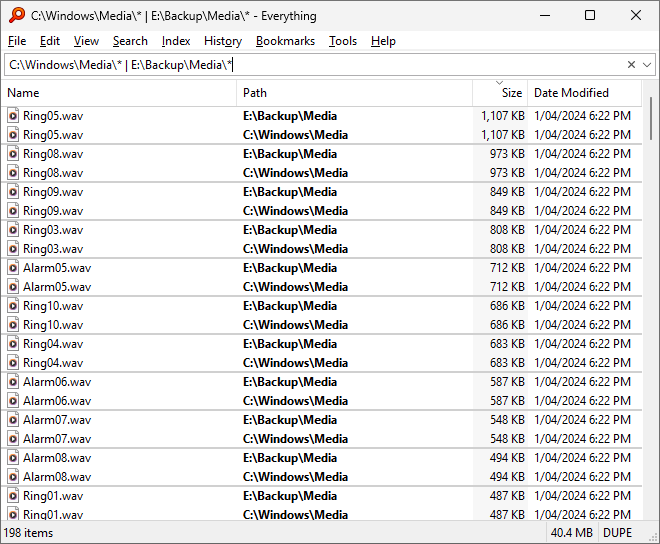Click the audio file icon of Ring09.wav in E:\Backup\Media
660x544 pixels.
pyautogui.click(x=13, y=192)
